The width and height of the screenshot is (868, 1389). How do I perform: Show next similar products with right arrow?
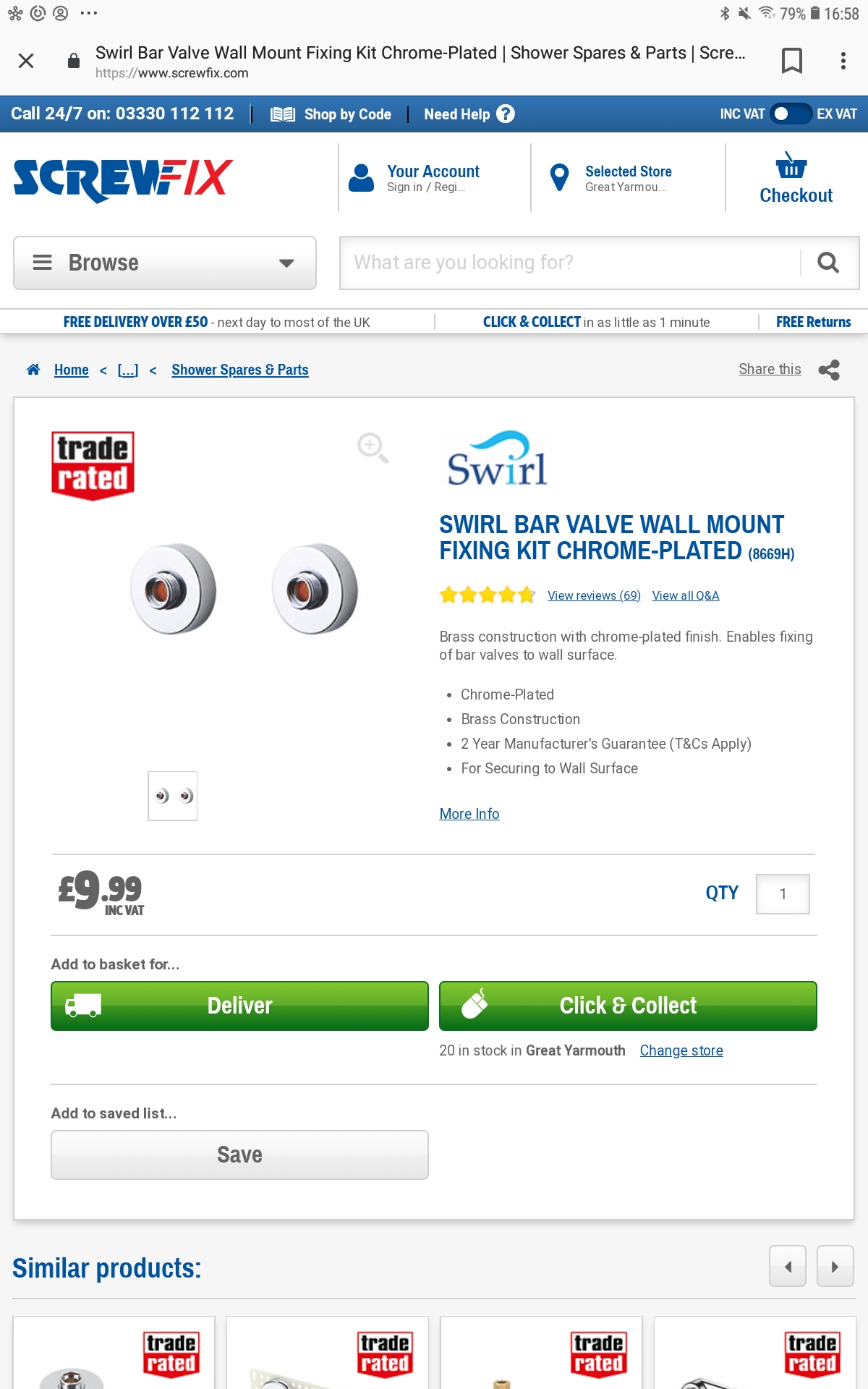tap(835, 1267)
